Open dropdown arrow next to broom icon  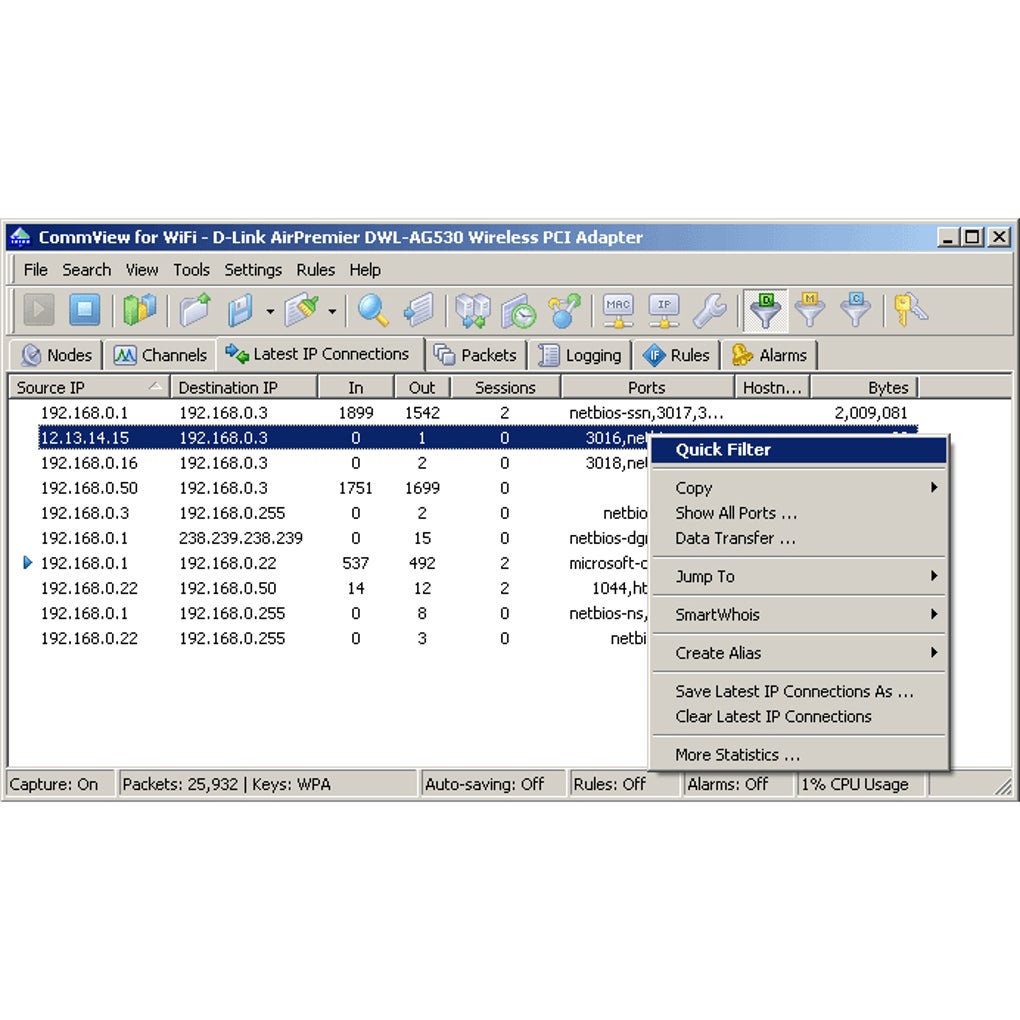(x=332, y=311)
